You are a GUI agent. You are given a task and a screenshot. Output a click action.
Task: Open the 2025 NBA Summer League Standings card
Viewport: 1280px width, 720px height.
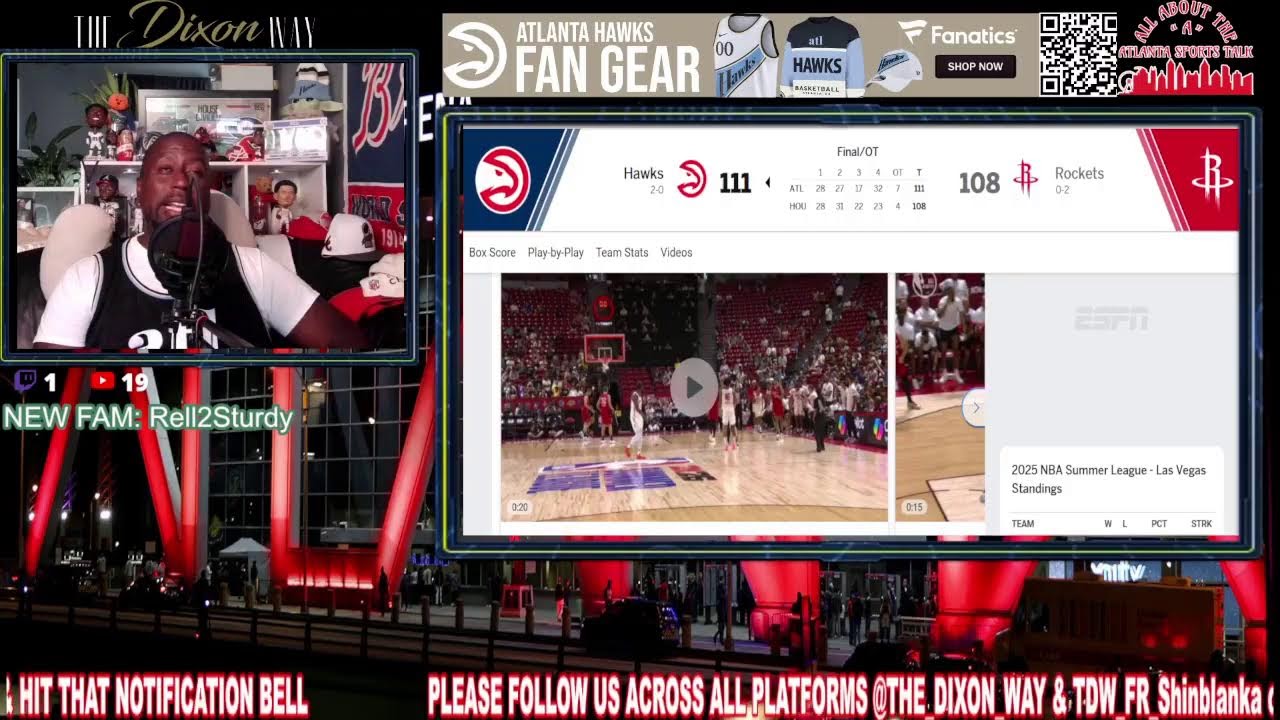tap(1108, 479)
